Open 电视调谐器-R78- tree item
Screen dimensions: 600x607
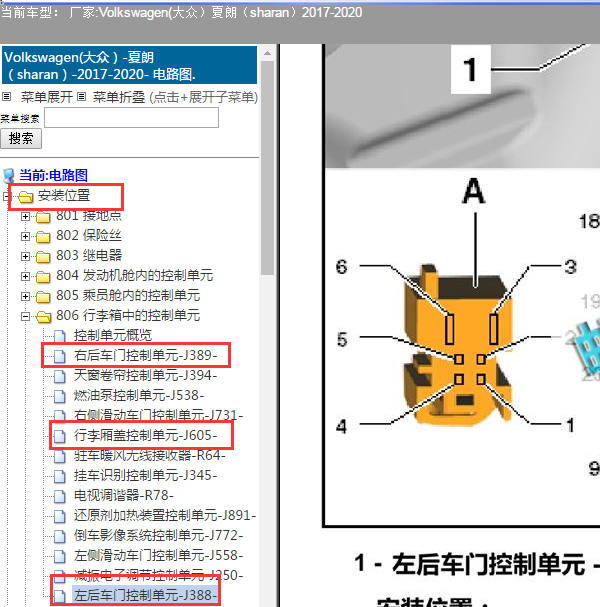coord(123,496)
